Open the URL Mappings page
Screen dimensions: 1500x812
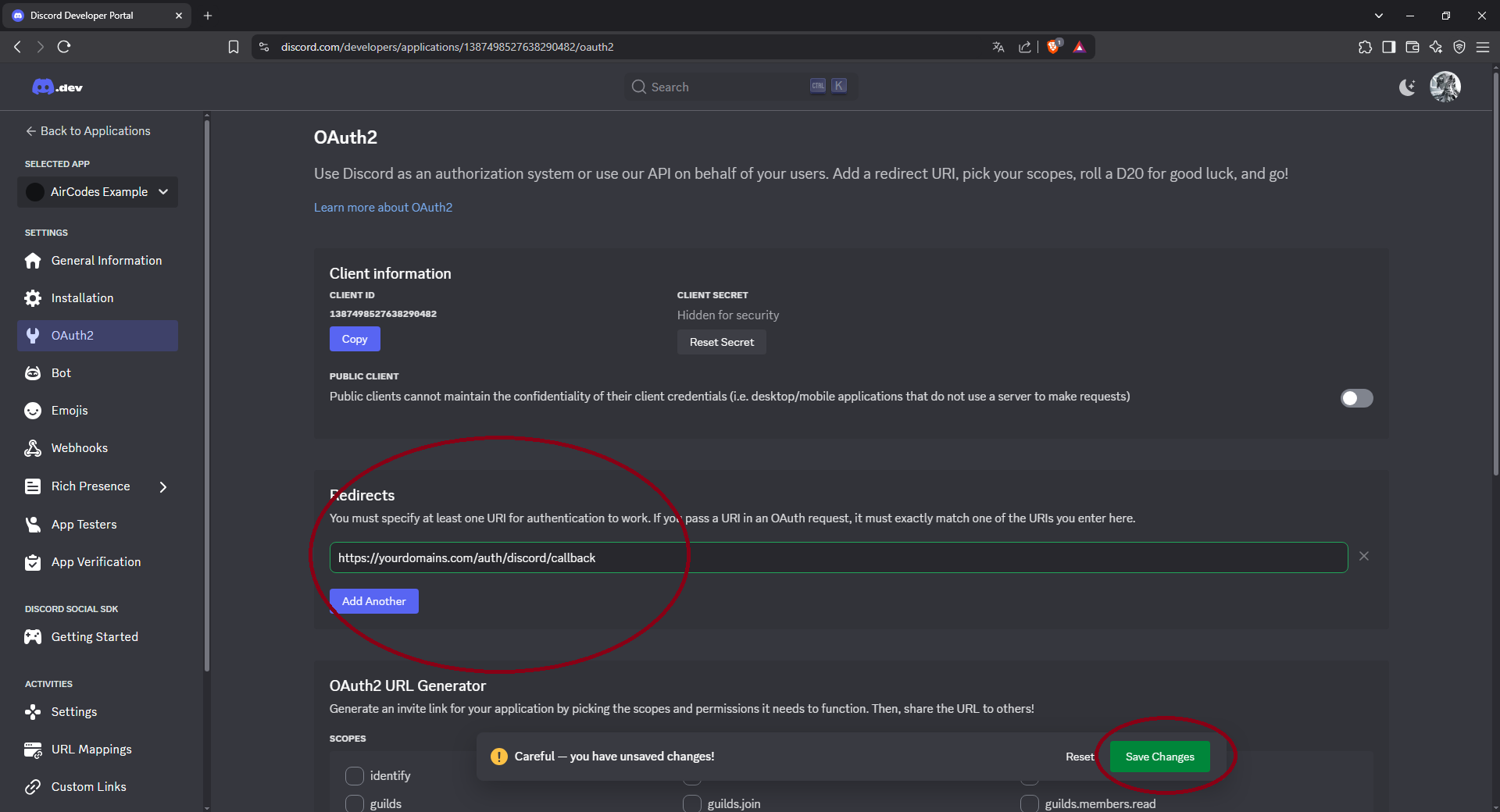98,750
